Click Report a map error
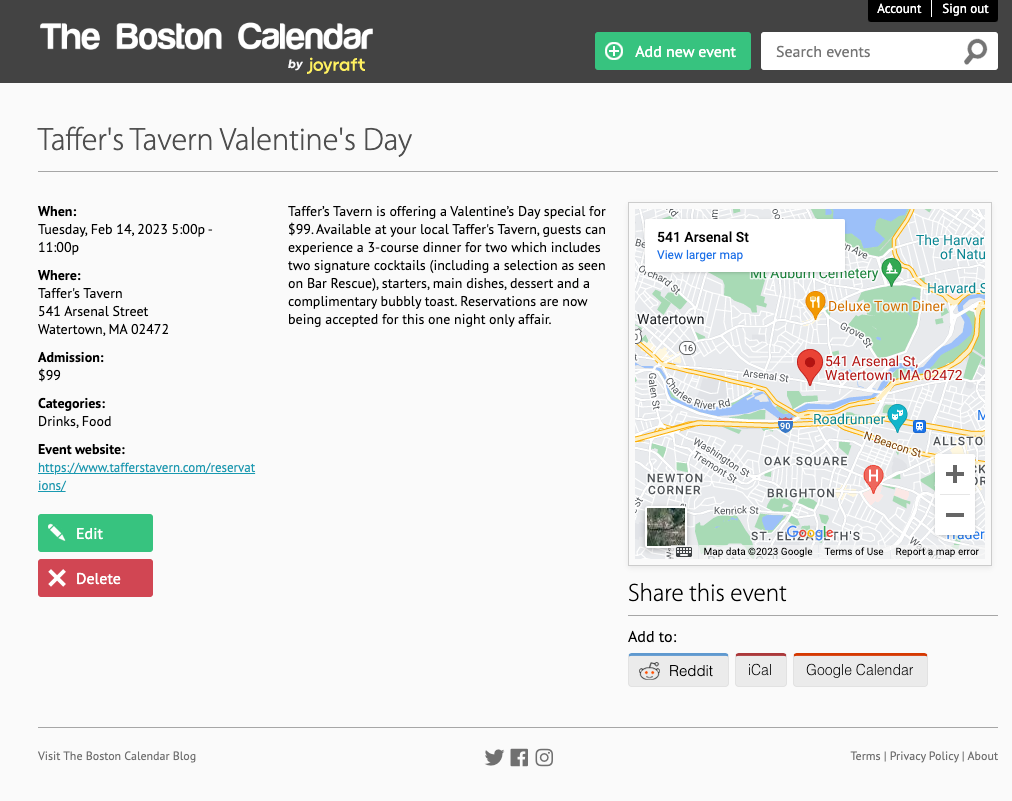 [x=936, y=552]
